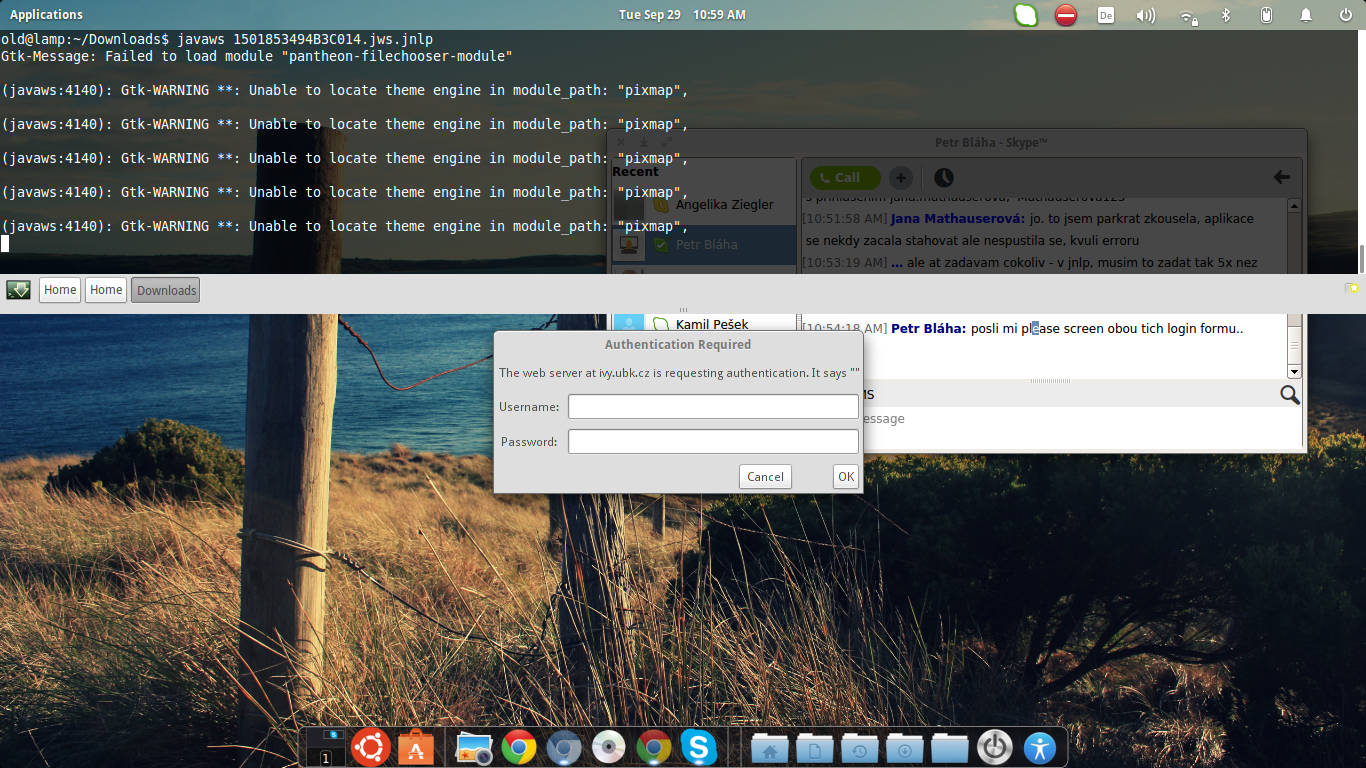Click Skype chat scrollbar up arrow
This screenshot has height=768, width=1366.
tap(1294, 205)
